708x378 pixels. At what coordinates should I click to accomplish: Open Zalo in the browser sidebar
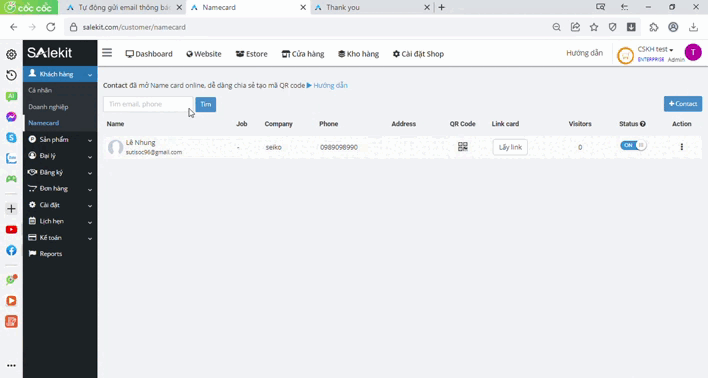[x=11, y=158]
